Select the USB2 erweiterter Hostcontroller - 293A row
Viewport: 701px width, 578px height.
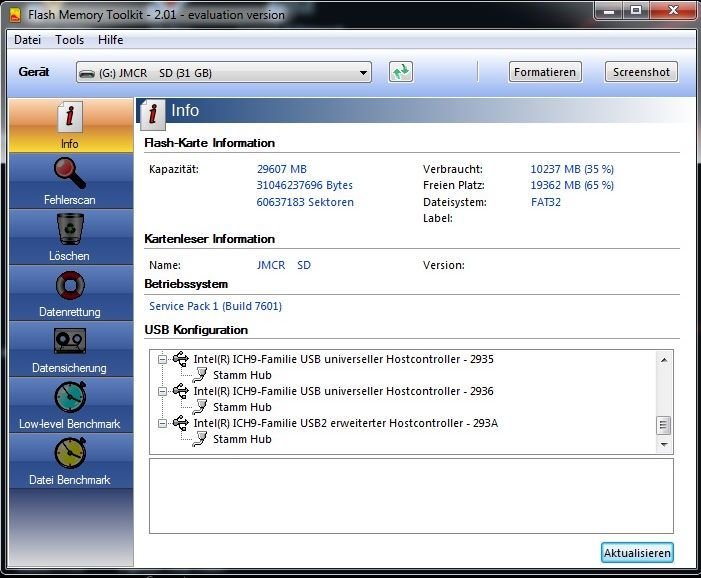click(346, 423)
